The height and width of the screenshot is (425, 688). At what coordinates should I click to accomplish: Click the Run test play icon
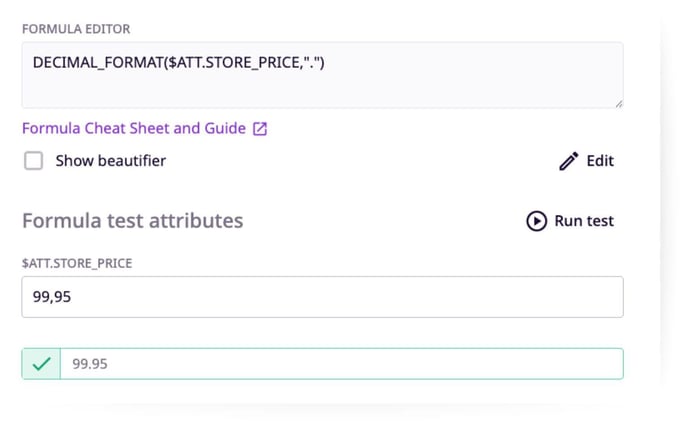[x=536, y=221]
